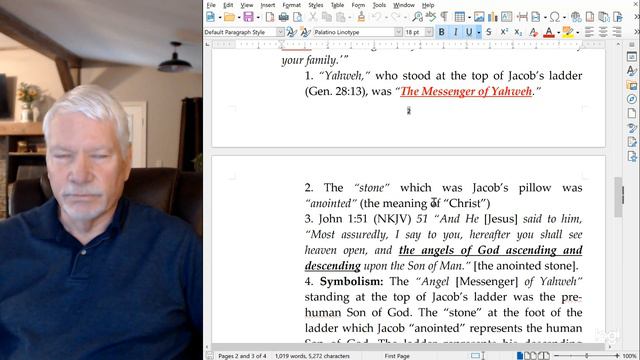This screenshot has height=360, width=640.
Task: Open the 18 pt font size dropdown
Action: (429, 32)
